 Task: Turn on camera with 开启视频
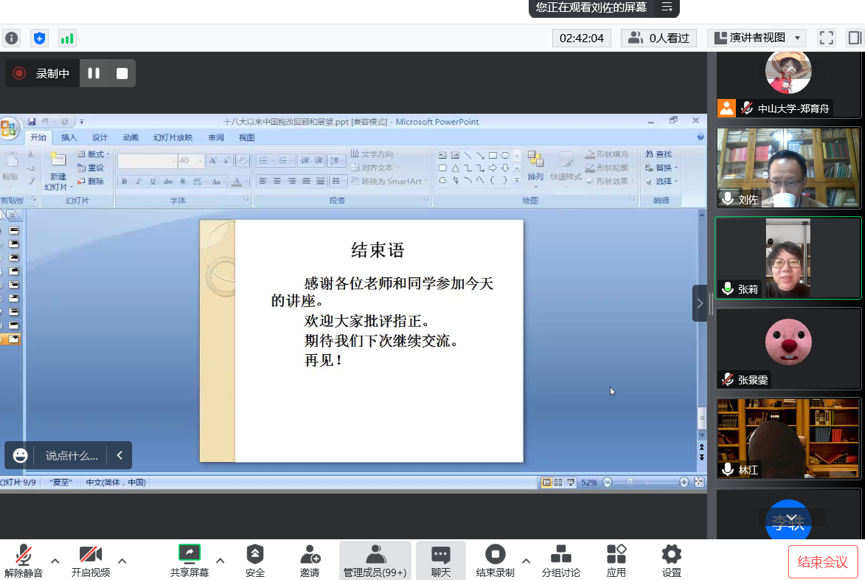91,560
